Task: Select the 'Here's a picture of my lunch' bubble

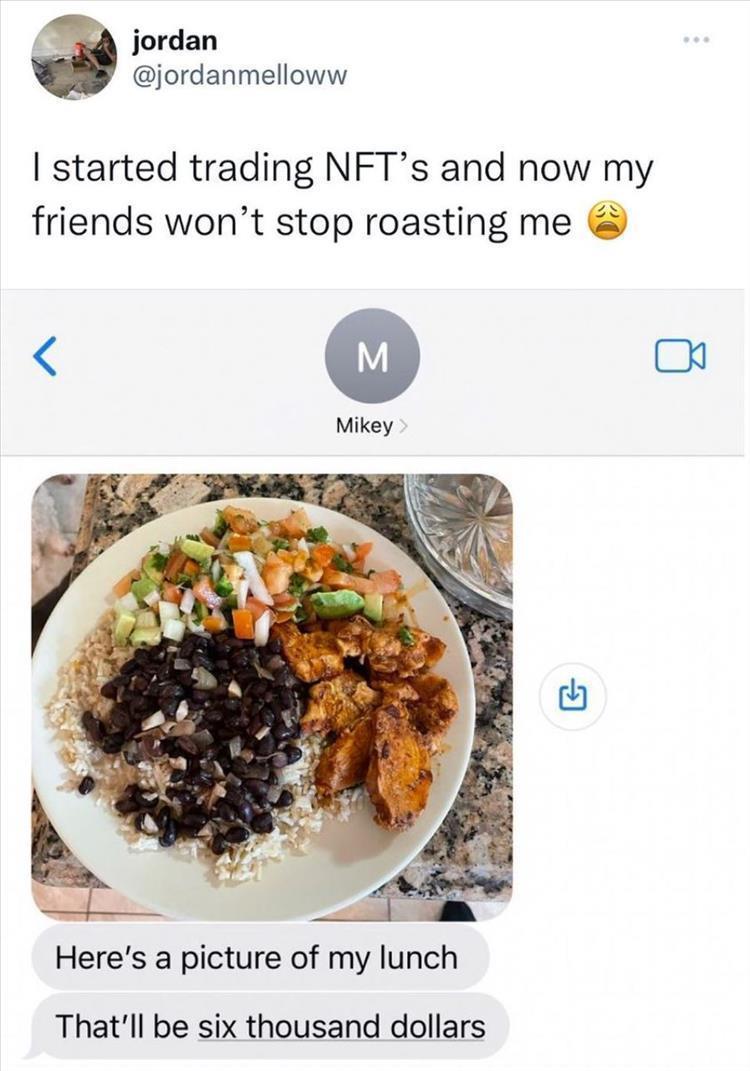Action: pyautogui.click(x=260, y=957)
